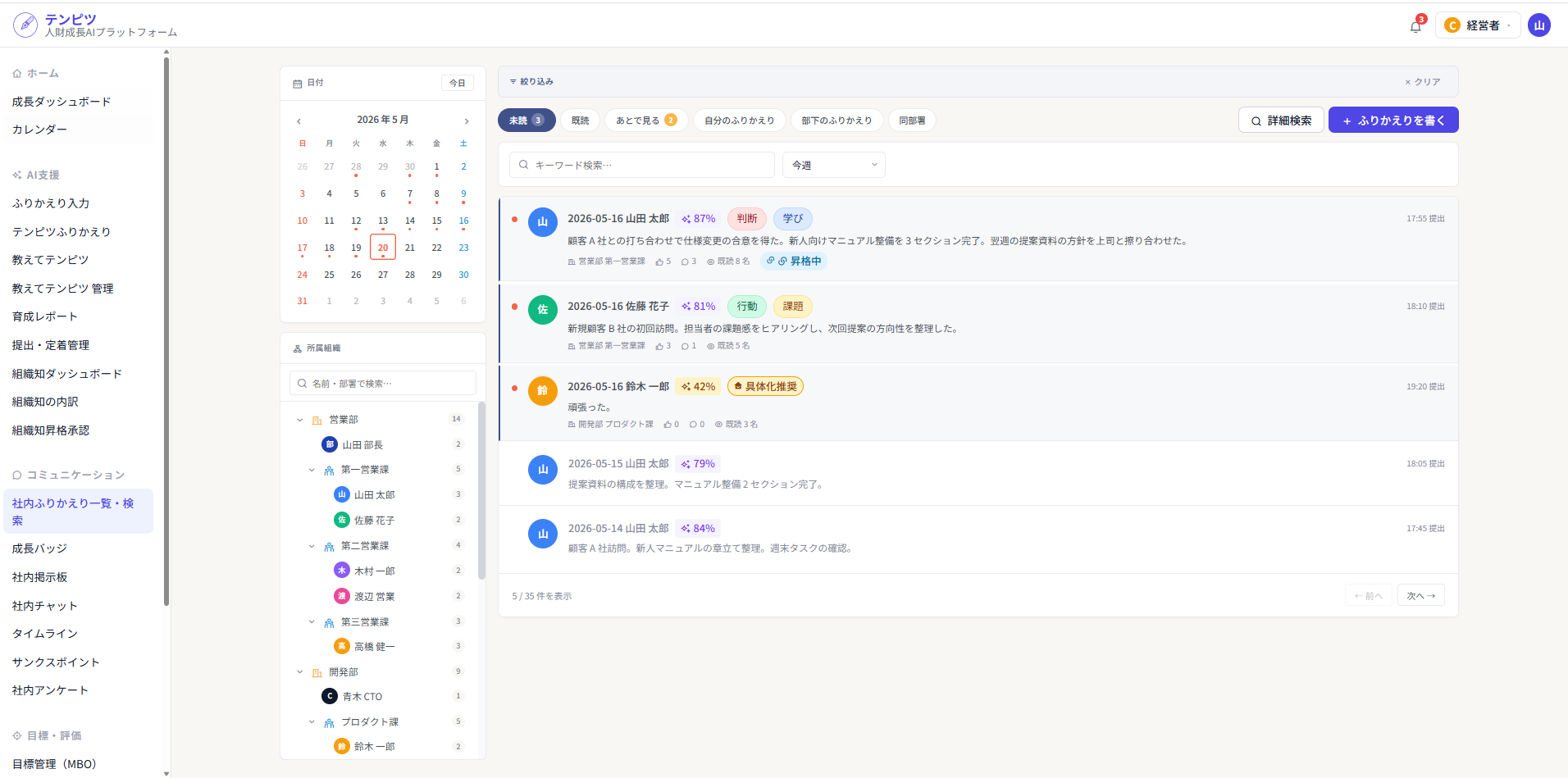This screenshot has width=1568, height=778.
Task: Open the 経営者 role dropdown
Action: [x=1478, y=25]
